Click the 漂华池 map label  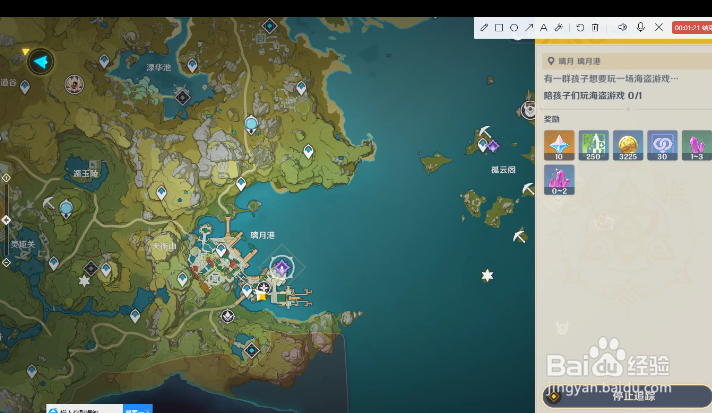coord(158,67)
